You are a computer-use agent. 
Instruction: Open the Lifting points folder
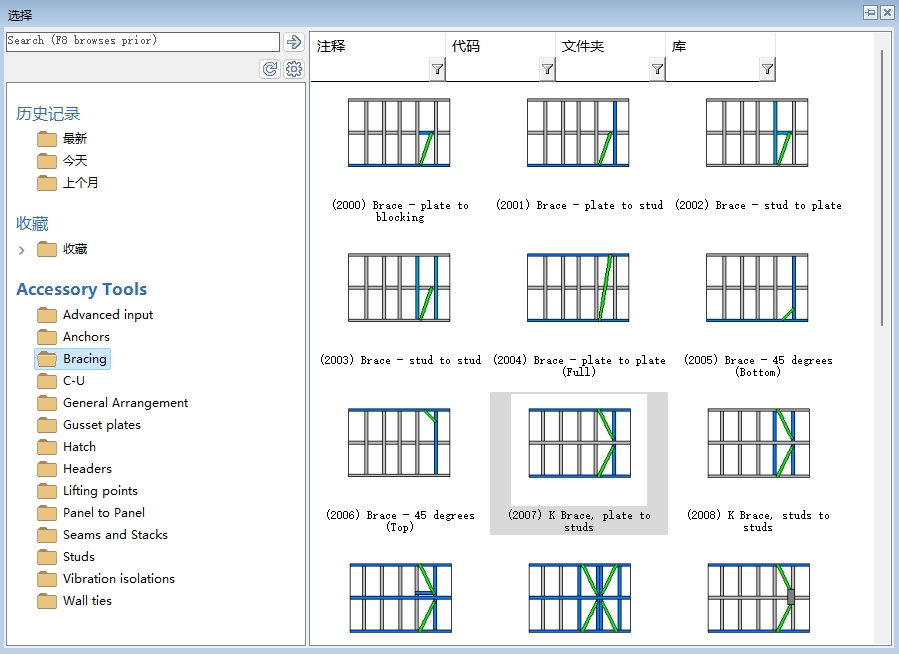click(x=87, y=491)
